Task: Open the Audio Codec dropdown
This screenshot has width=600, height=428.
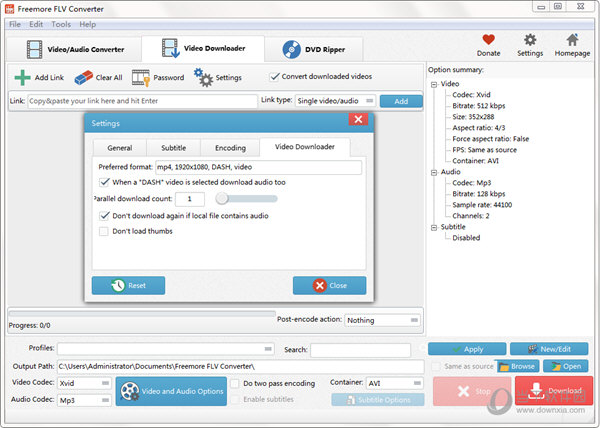Action: point(84,400)
